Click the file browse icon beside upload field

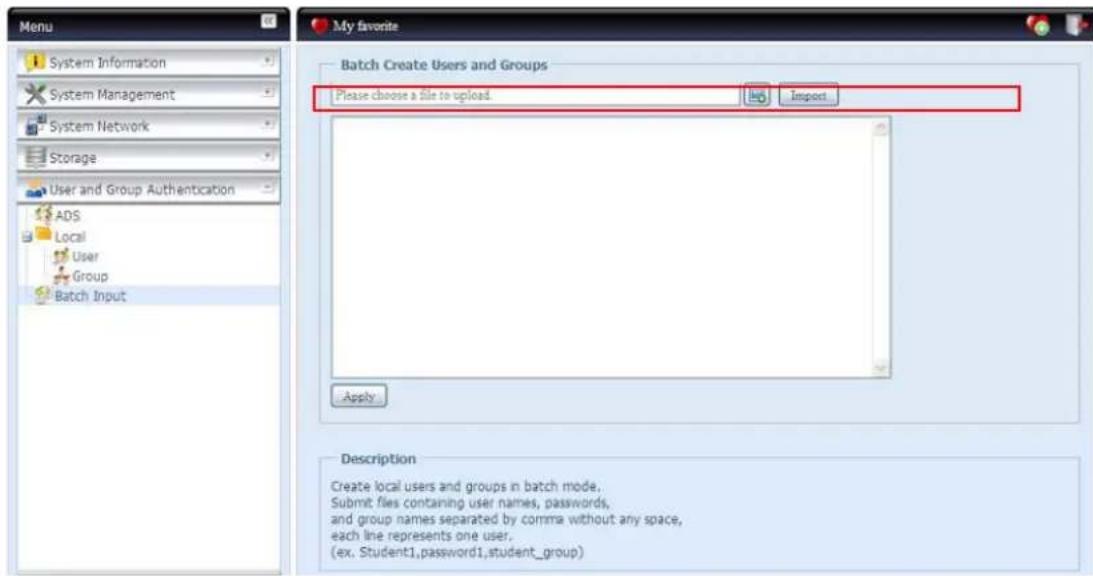757,96
